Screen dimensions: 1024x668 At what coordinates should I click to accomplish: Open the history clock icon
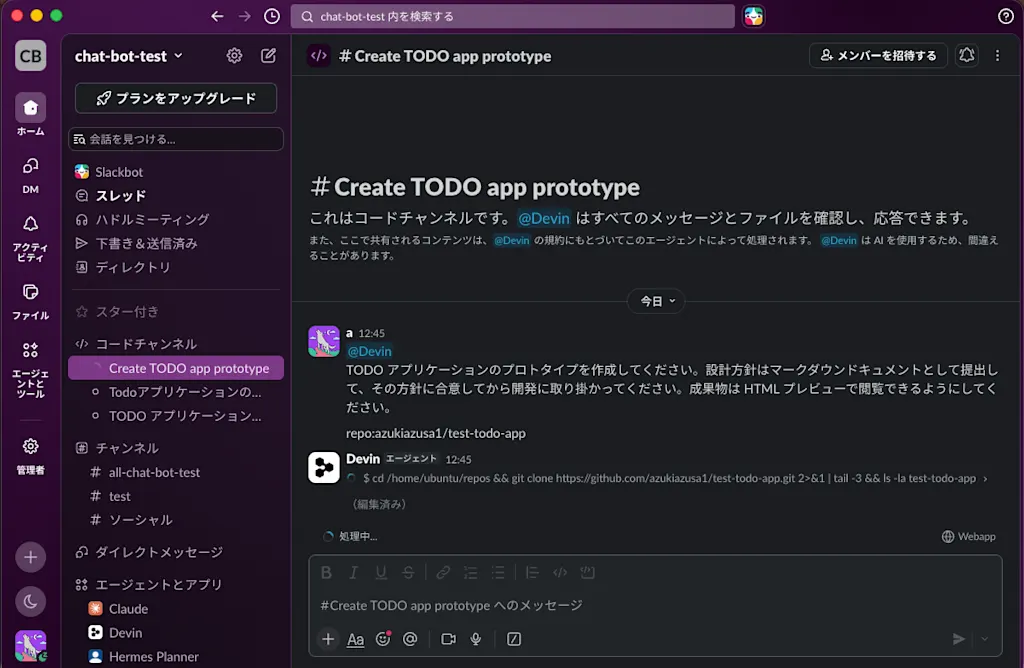point(272,16)
